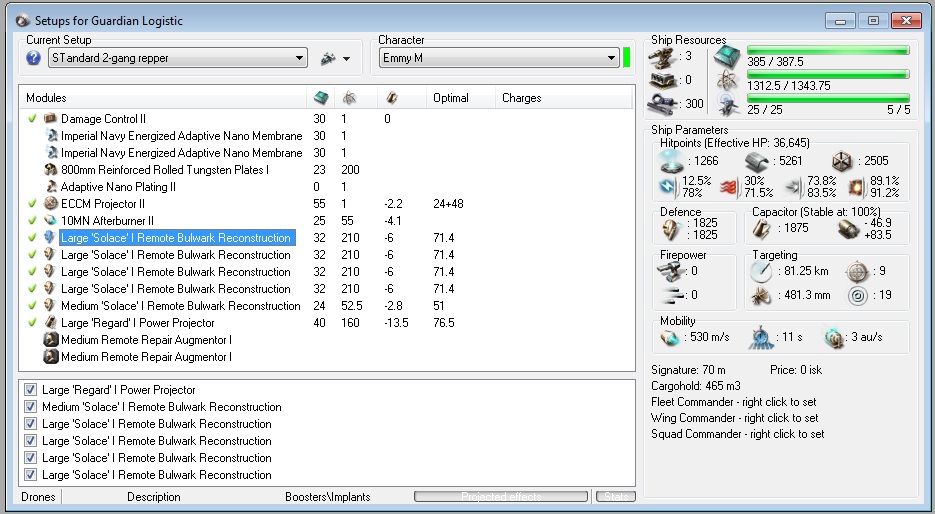935x514 pixels.
Task: Click the 800mm Reinforced Rolled Tungsten Plates icon
Action: click(50, 170)
